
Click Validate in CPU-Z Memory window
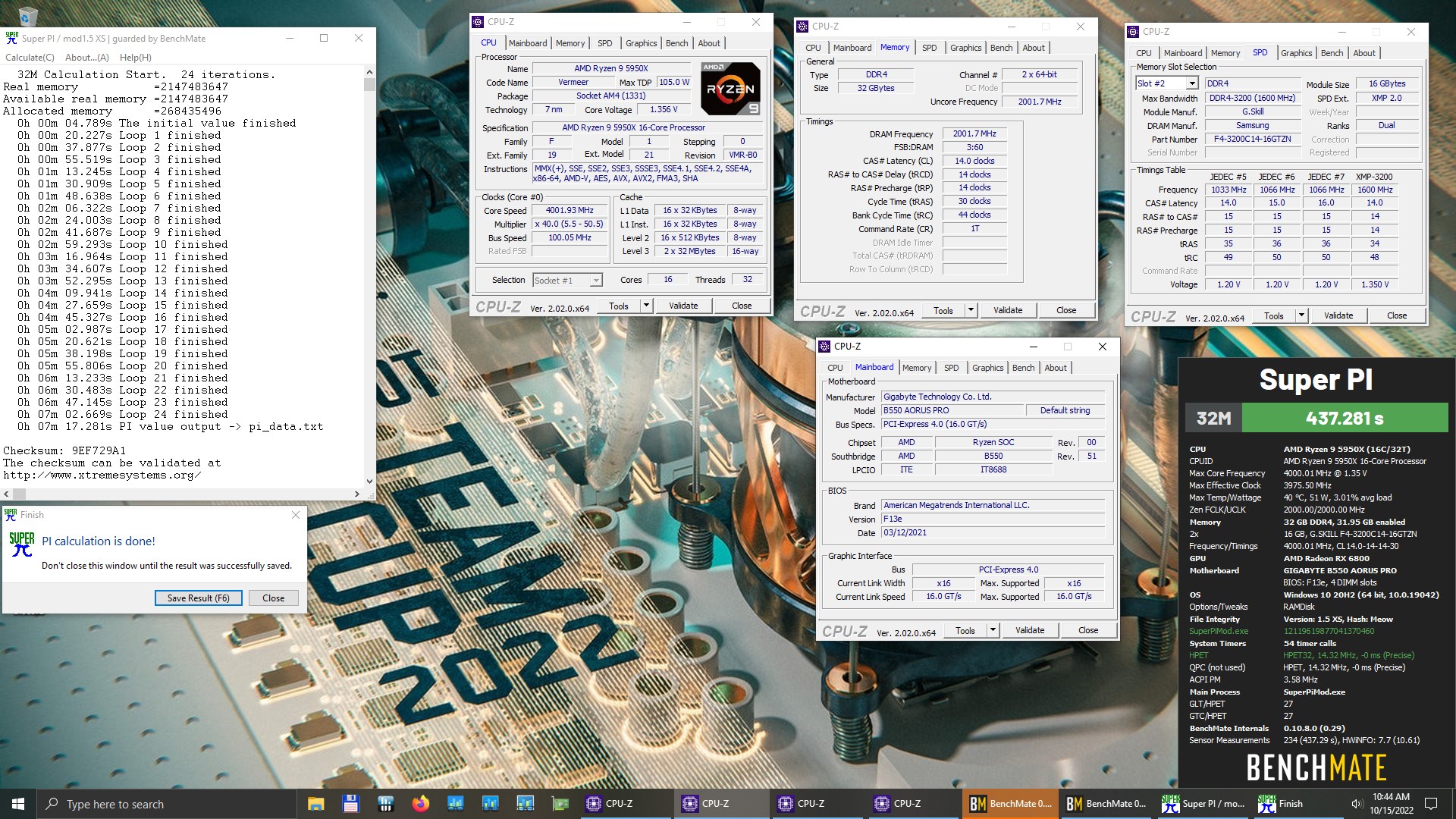pyautogui.click(x=1008, y=310)
